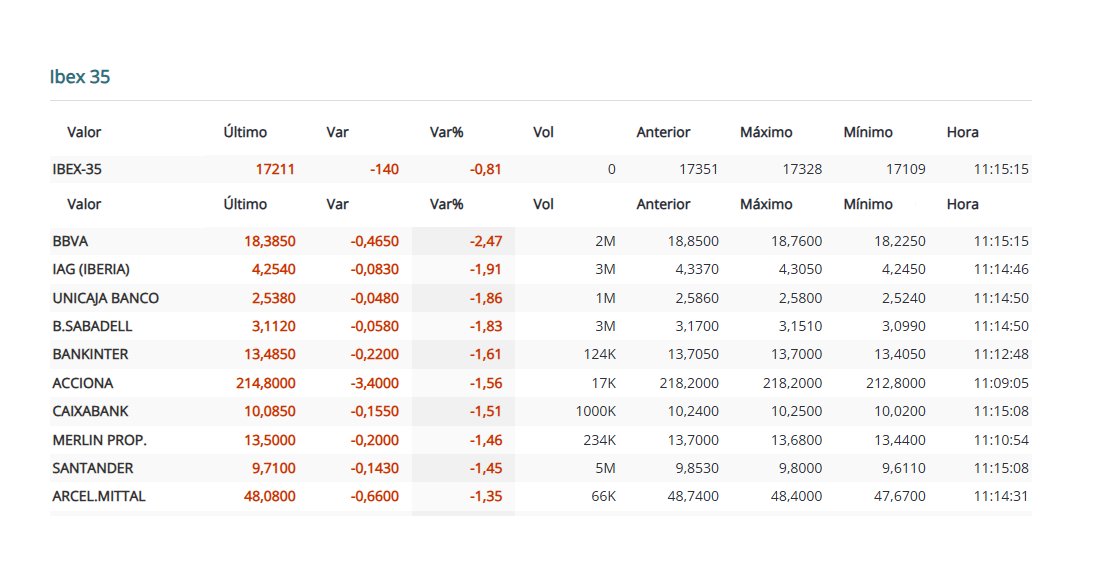This screenshot has width=1117, height=573.
Task: Click Bankinter volume 124K
Action: pos(599,354)
